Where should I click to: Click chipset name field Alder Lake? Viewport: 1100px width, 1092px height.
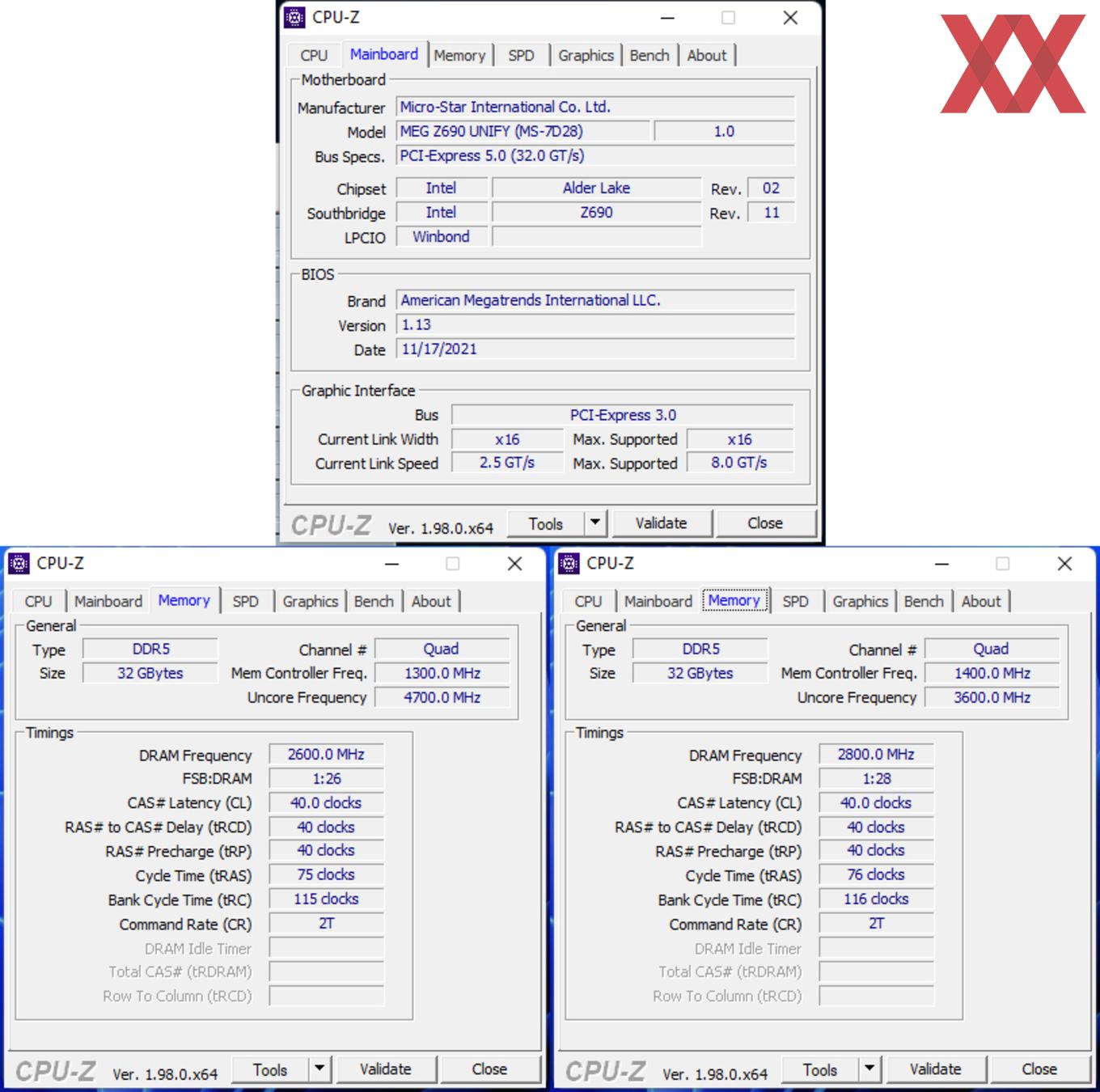click(596, 188)
